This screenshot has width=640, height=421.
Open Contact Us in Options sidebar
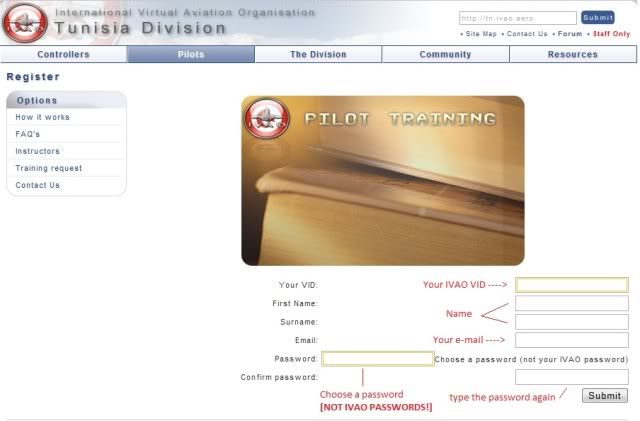tap(38, 185)
